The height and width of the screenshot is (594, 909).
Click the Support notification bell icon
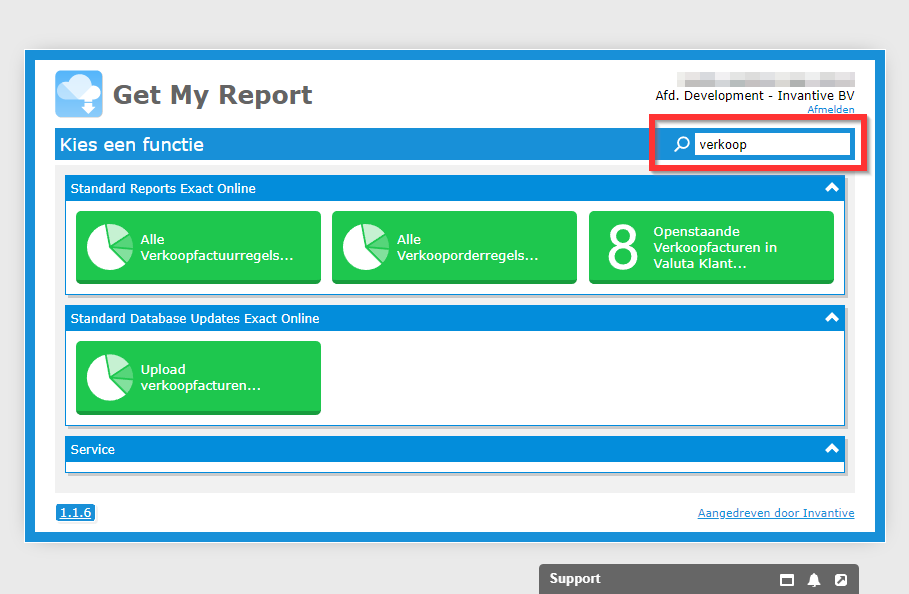(814, 580)
